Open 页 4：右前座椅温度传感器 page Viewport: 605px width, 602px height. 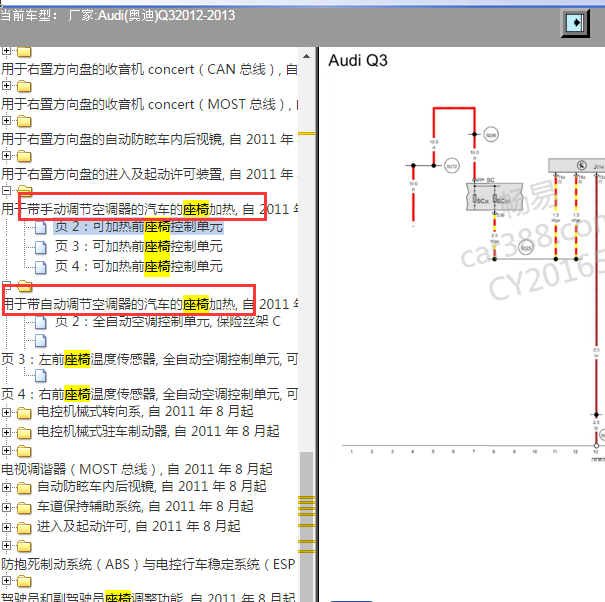pos(149,394)
